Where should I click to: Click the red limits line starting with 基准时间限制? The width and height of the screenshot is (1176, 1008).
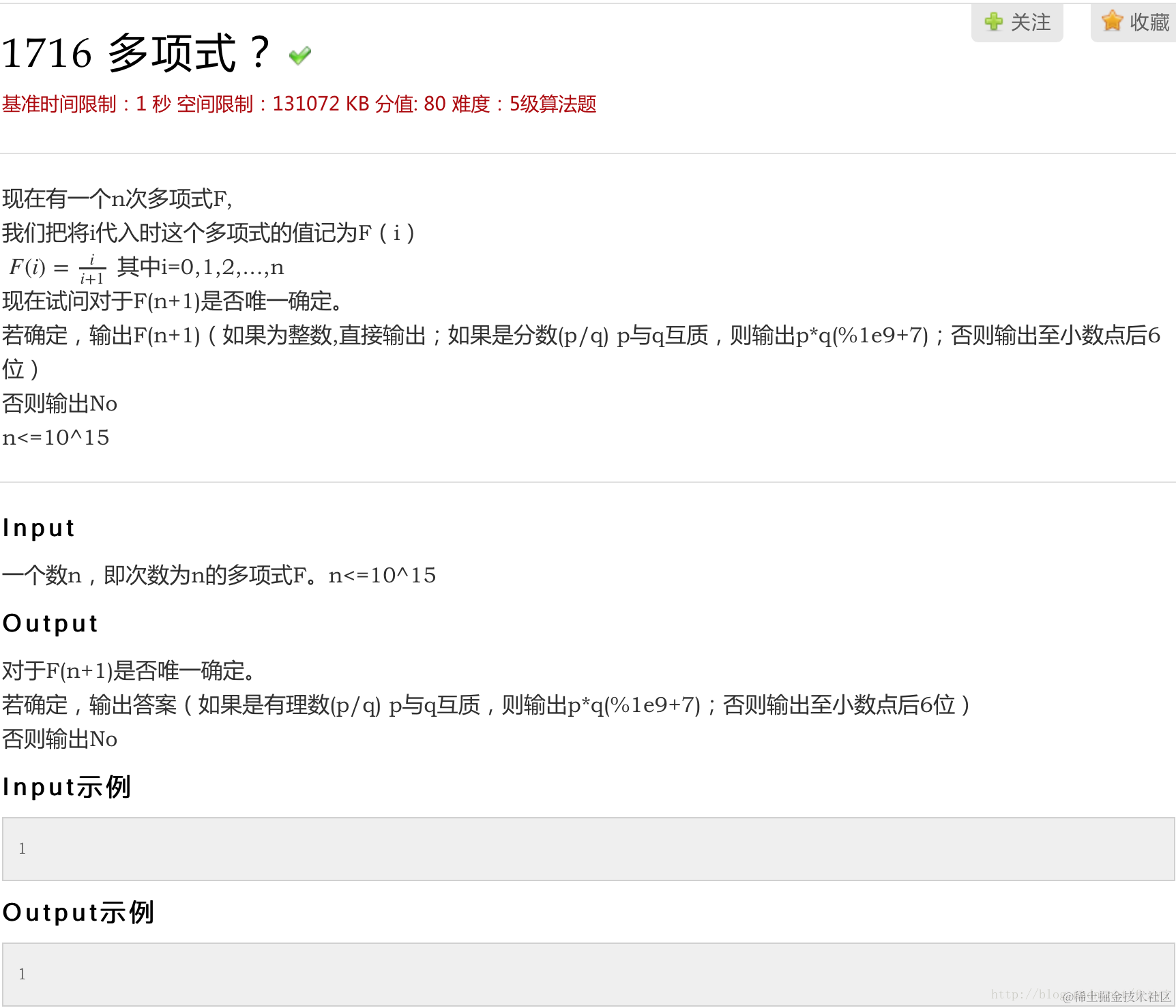click(x=299, y=104)
